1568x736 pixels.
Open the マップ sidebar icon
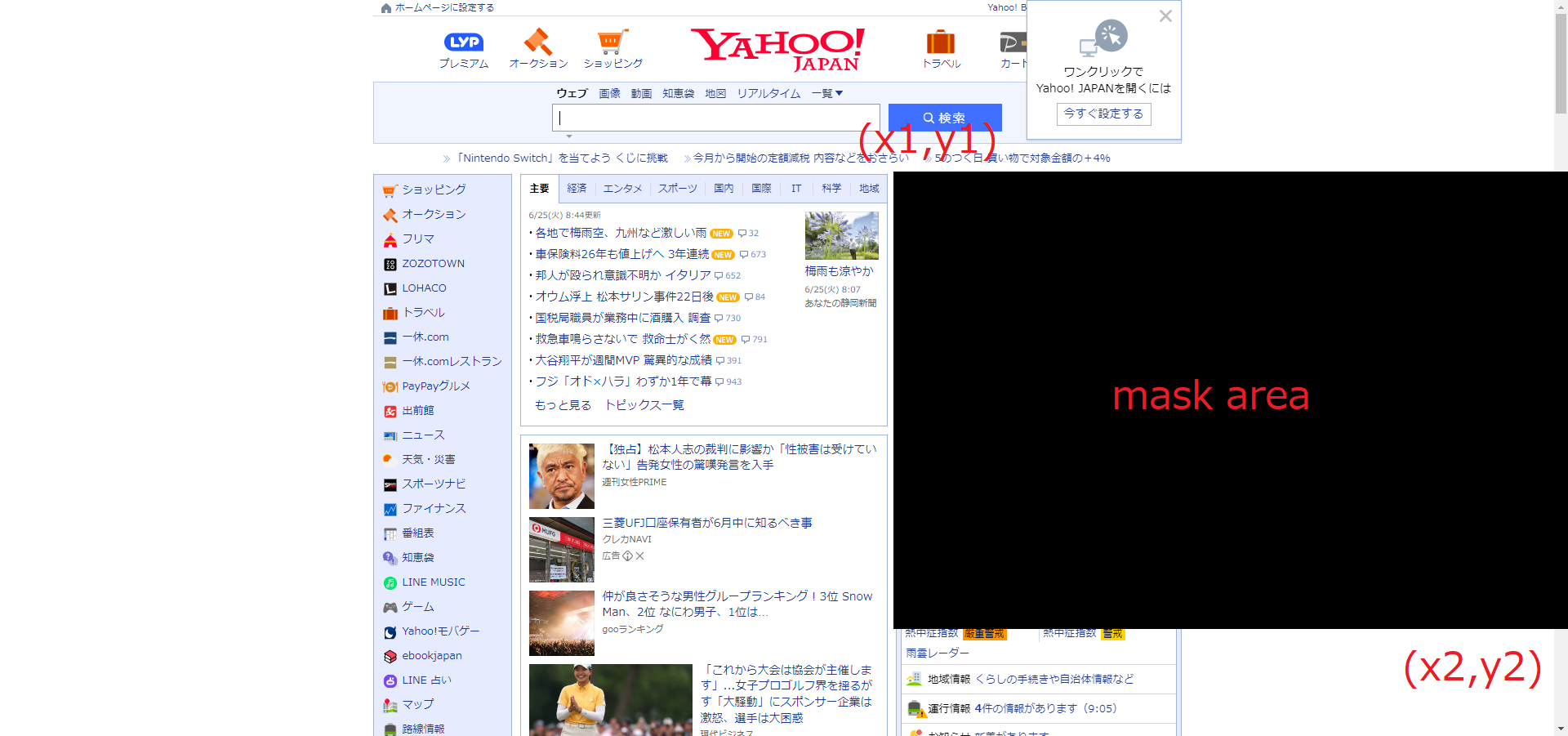(390, 704)
